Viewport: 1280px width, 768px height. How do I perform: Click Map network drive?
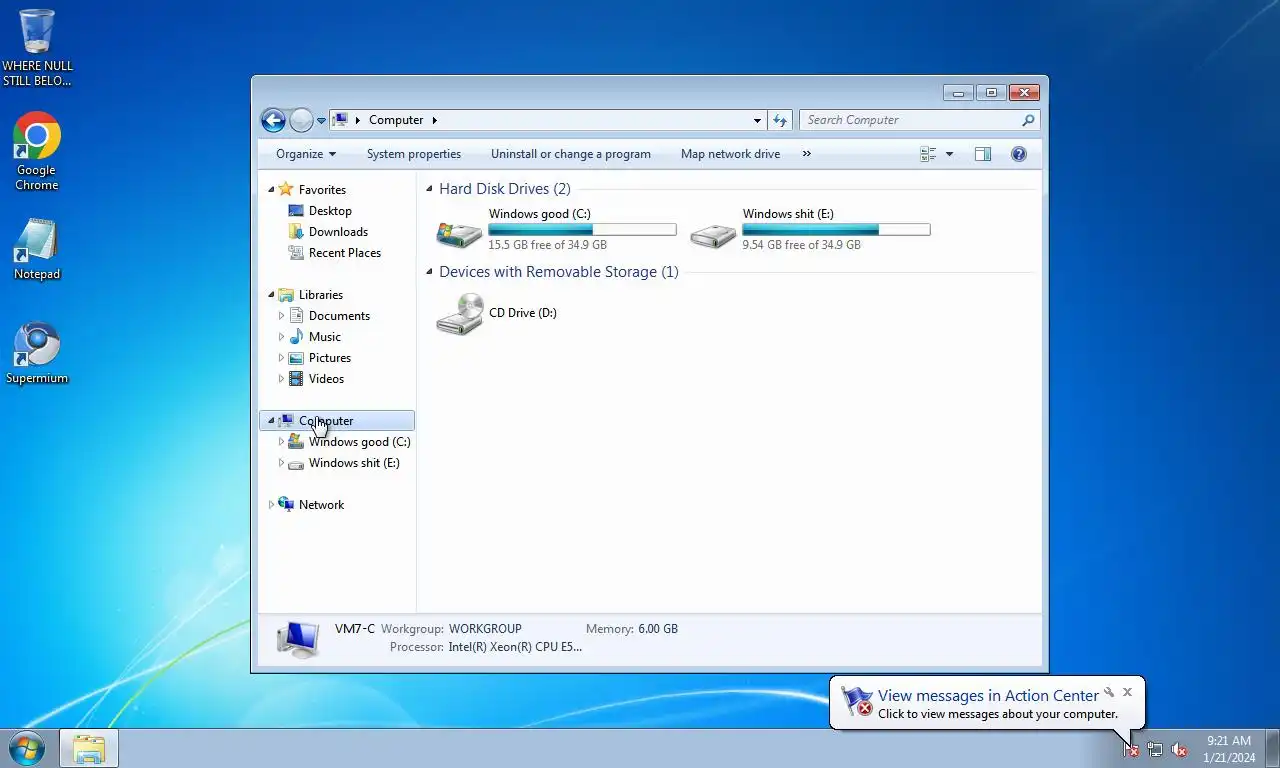click(x=730, y=154)
